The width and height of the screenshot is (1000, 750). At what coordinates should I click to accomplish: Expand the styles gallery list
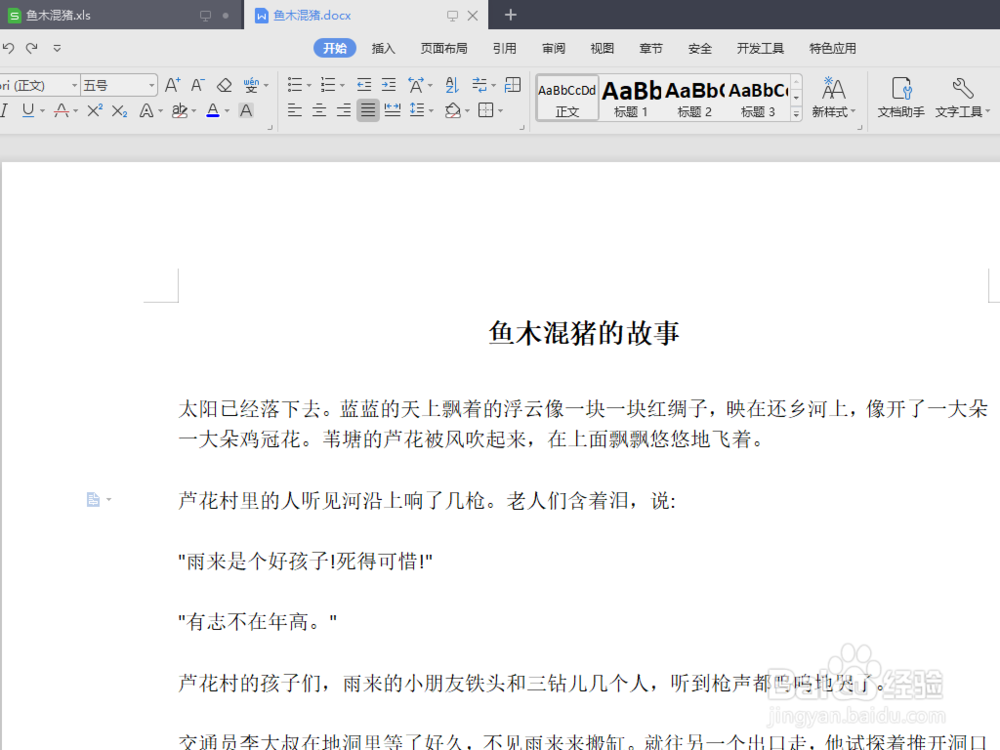(x=796, y=114)
